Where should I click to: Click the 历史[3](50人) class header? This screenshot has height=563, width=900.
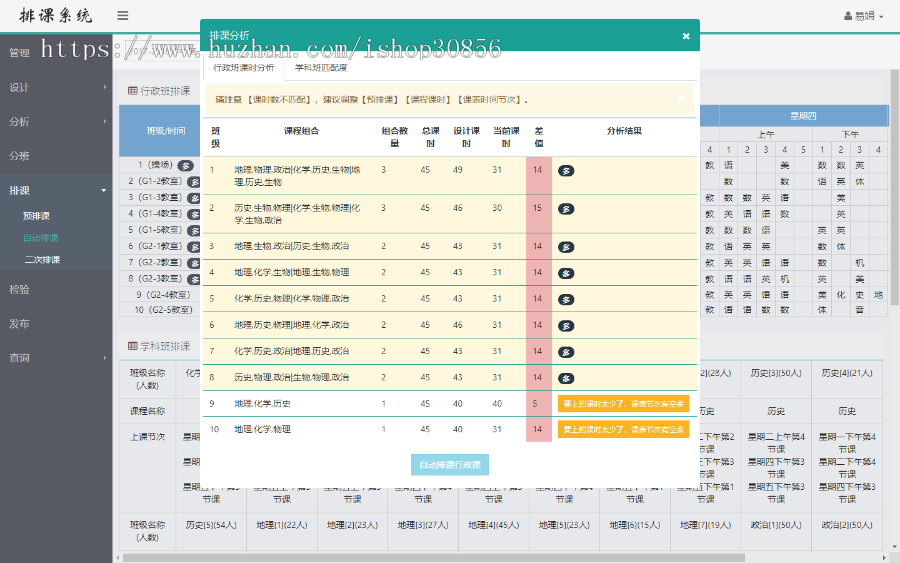point(776,373)
